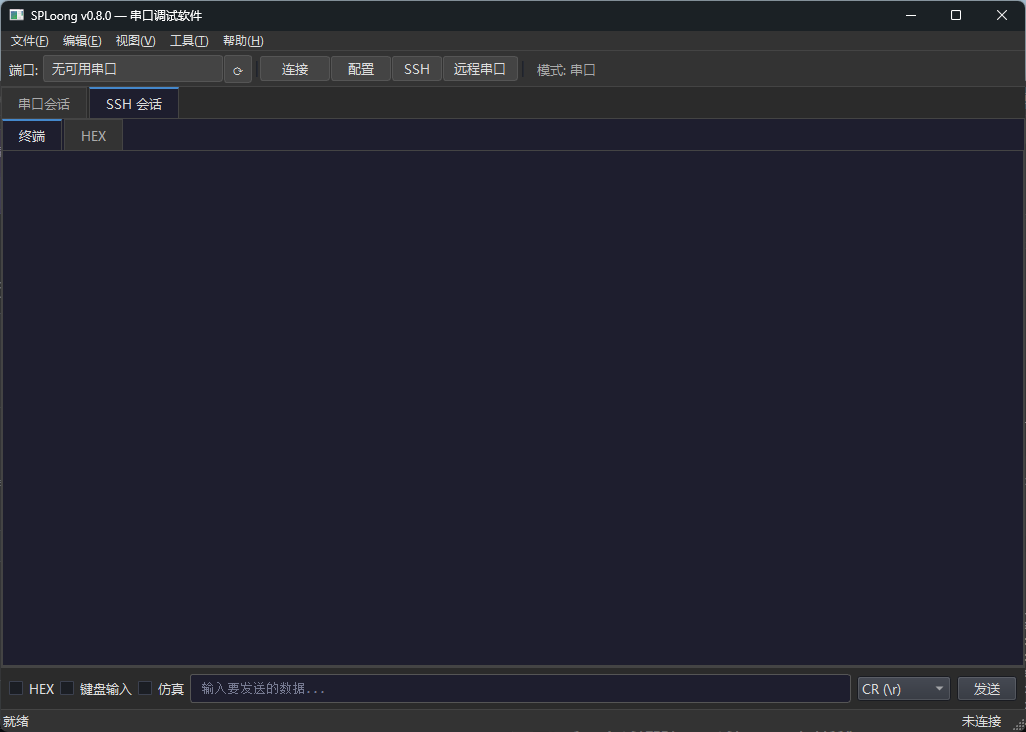Switch to the HEX view tab
The image size is (1026, 732).
click(94, 136)
